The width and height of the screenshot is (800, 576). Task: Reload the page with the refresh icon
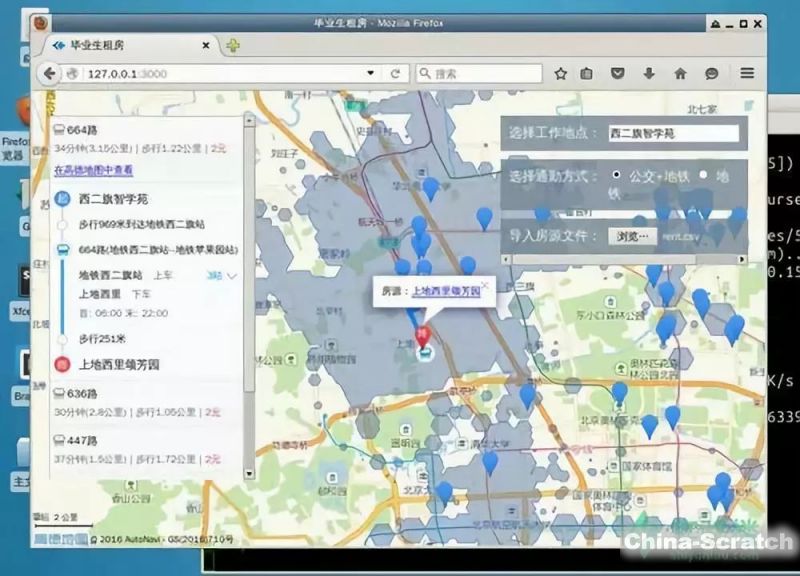[x=396, y=74]
